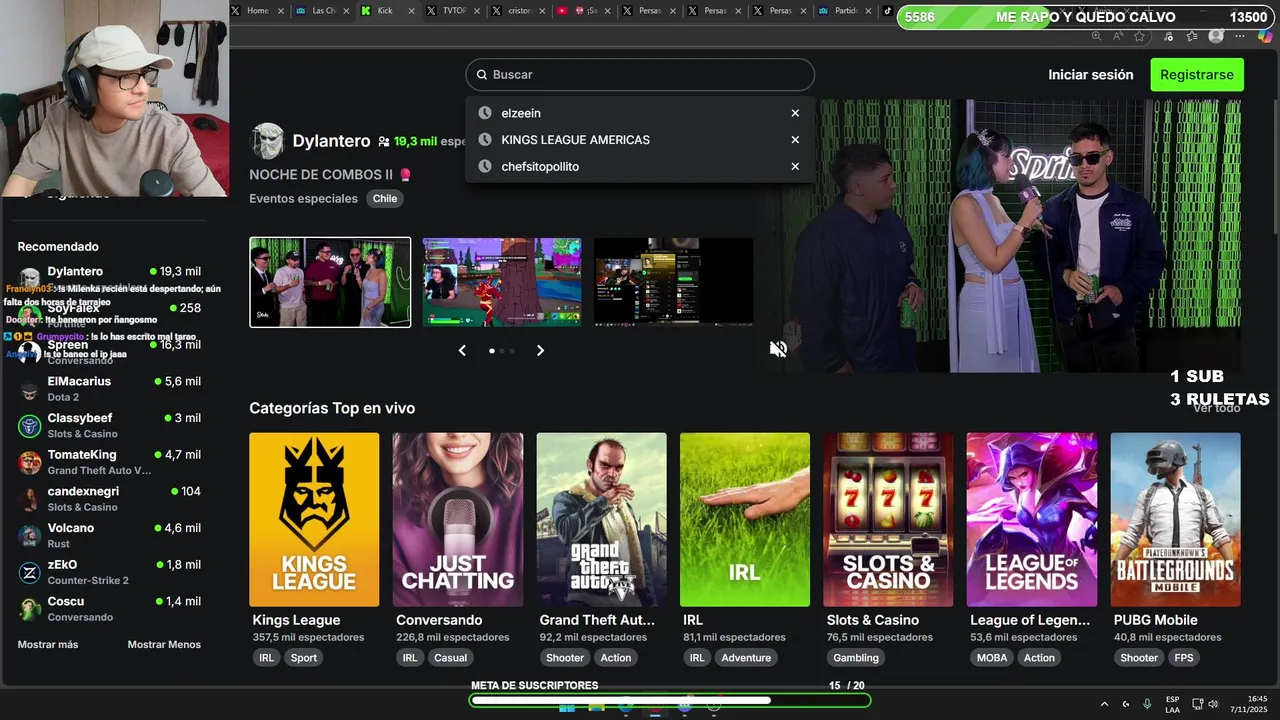
Task: Open the browser profile avatar icon
Action: point(1216,36)
